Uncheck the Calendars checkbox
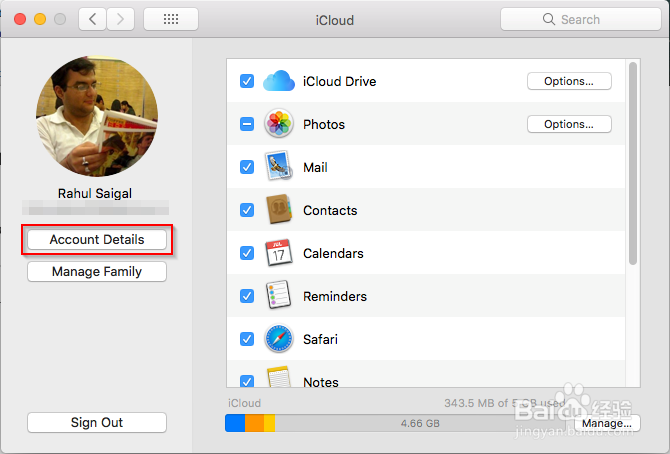The width and height of the screenshot is (670, 454). pos(247,253)
